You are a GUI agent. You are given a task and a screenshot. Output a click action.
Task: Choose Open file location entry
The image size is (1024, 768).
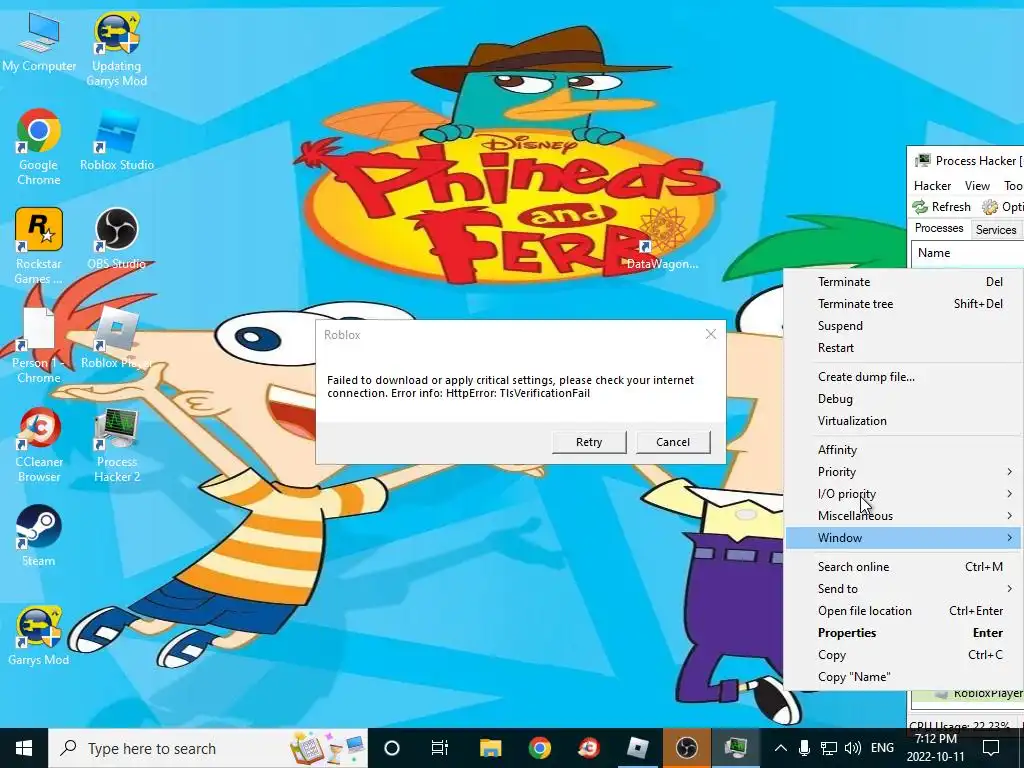(x=904, y=611)
